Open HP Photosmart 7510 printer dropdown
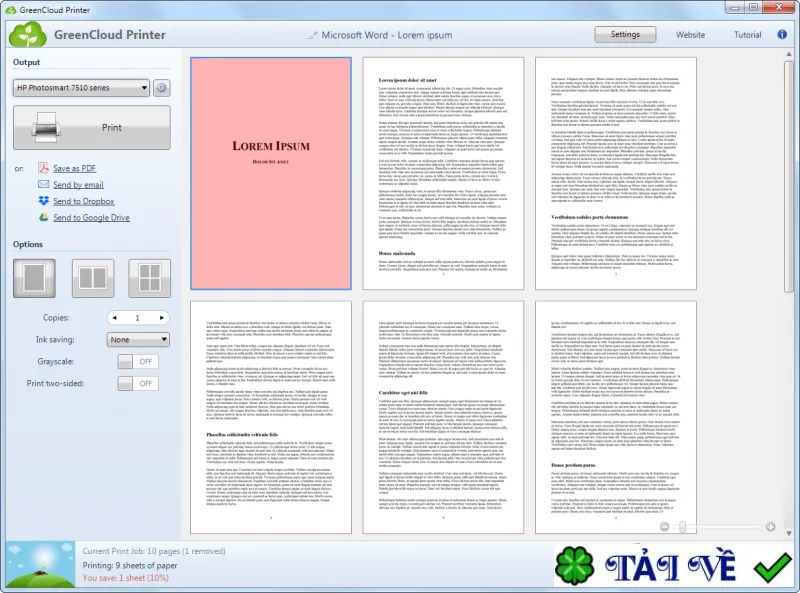The image size is (800, 593). 81,88
